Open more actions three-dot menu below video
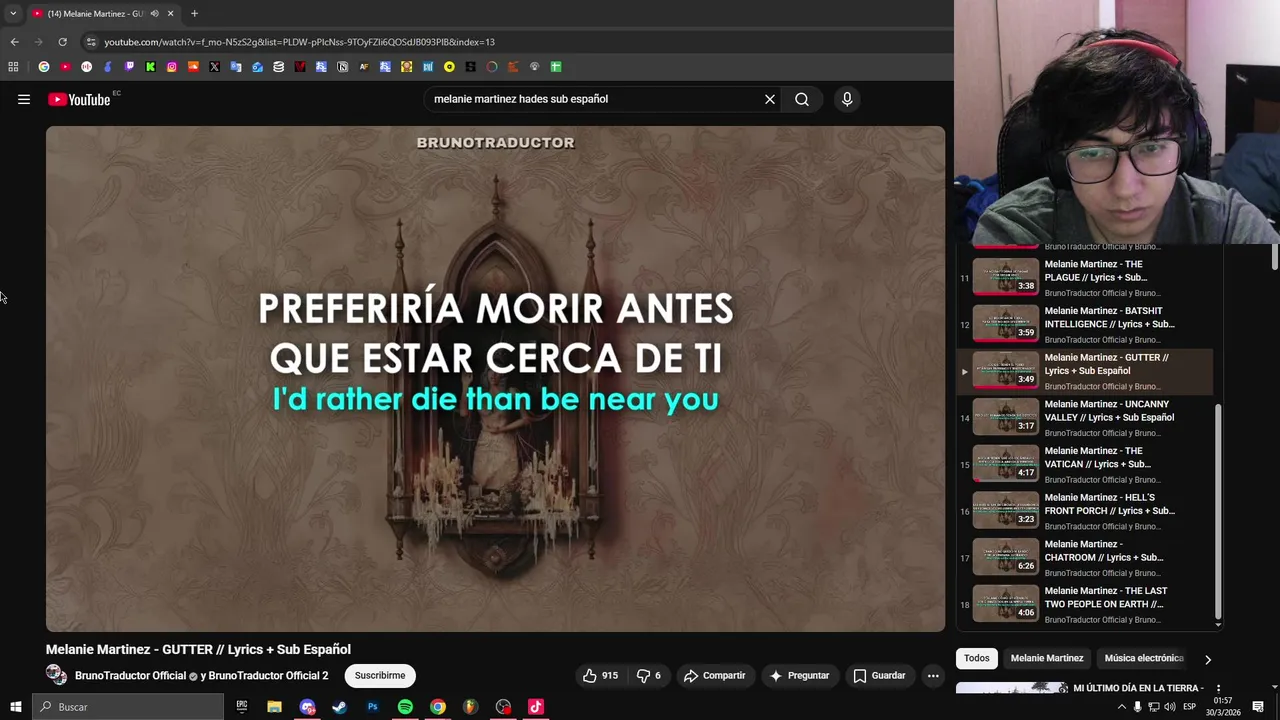Image resolution: width=1280 pixels, height=720 pixels. coord(933,675)
